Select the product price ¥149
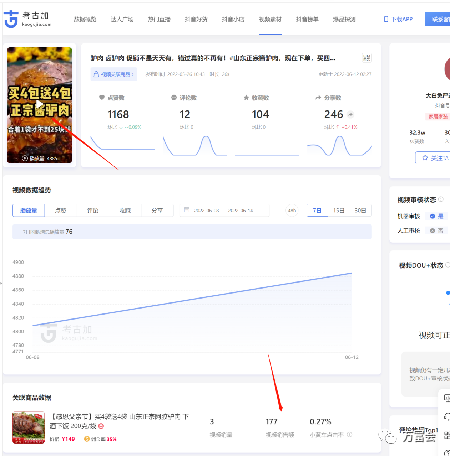Screen dimensions: 450x457 (68, 439)
